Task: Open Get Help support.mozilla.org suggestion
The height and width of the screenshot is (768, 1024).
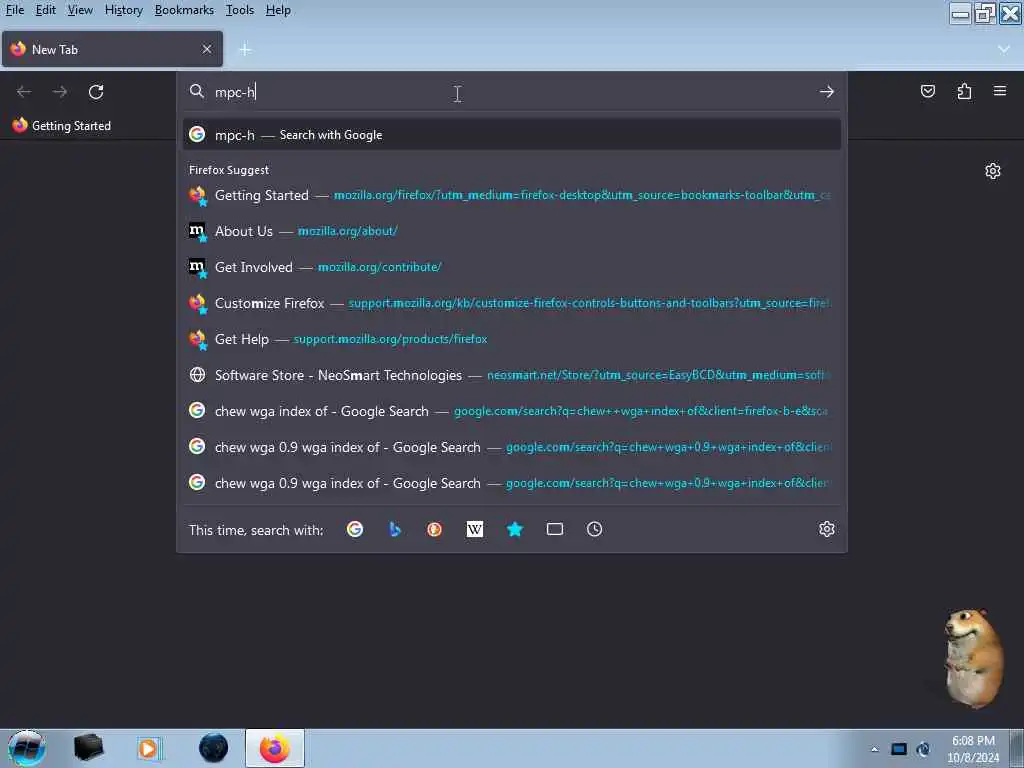Action: pyautogui.click(x=512, y=339)
